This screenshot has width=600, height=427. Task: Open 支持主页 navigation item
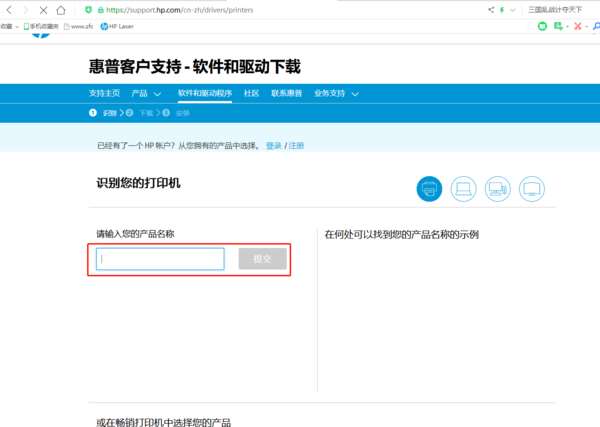coord(104,93)
